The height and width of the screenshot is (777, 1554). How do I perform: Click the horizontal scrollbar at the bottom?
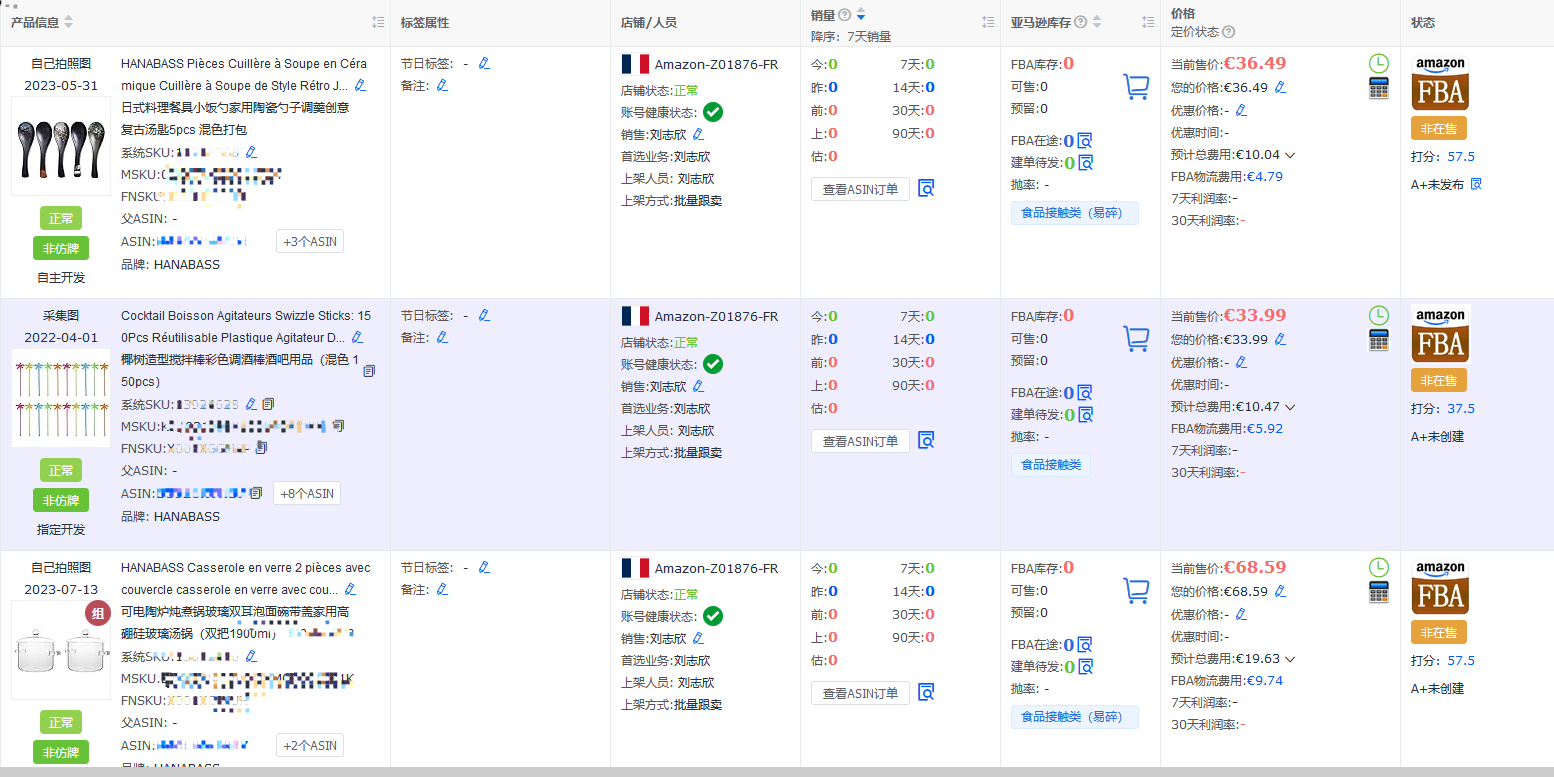tap(777, 772)
